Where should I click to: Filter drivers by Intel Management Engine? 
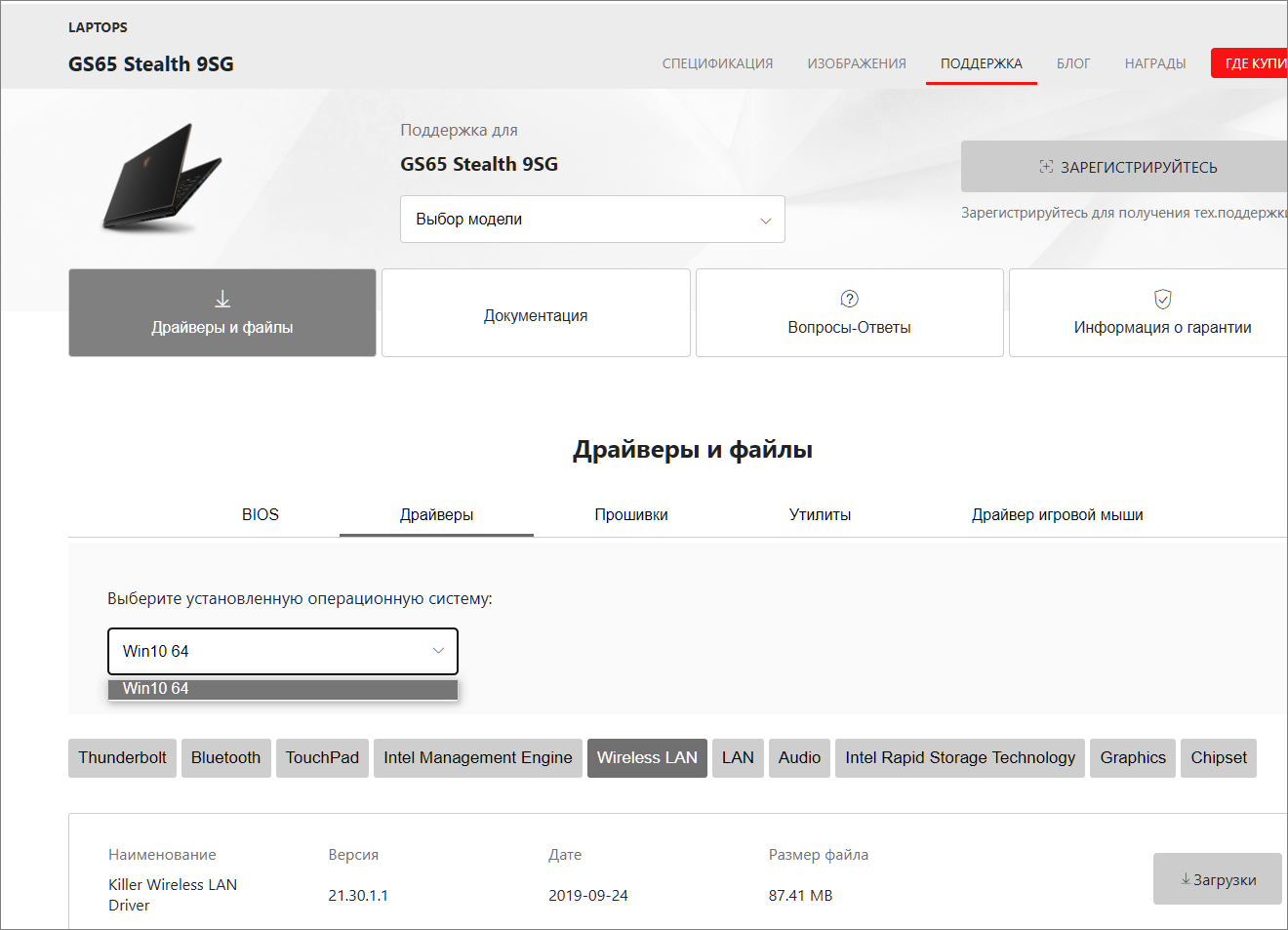[x=478, y=758]
